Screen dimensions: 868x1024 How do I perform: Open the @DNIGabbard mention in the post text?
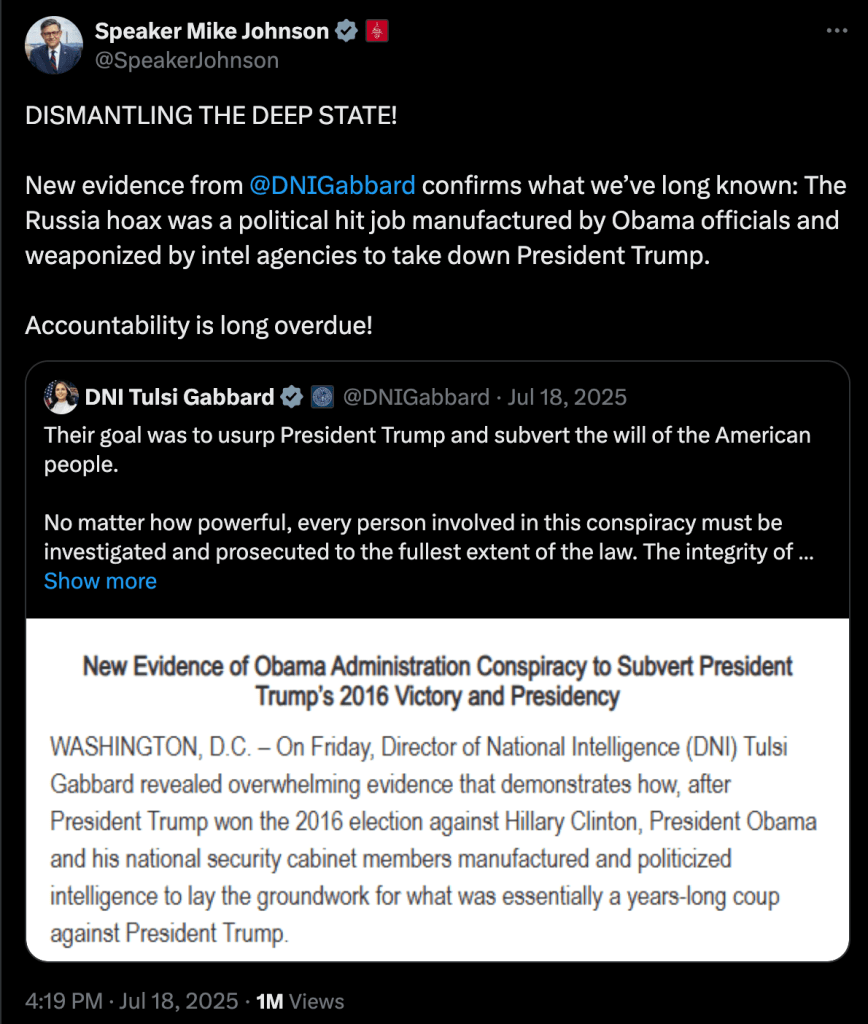333,186
